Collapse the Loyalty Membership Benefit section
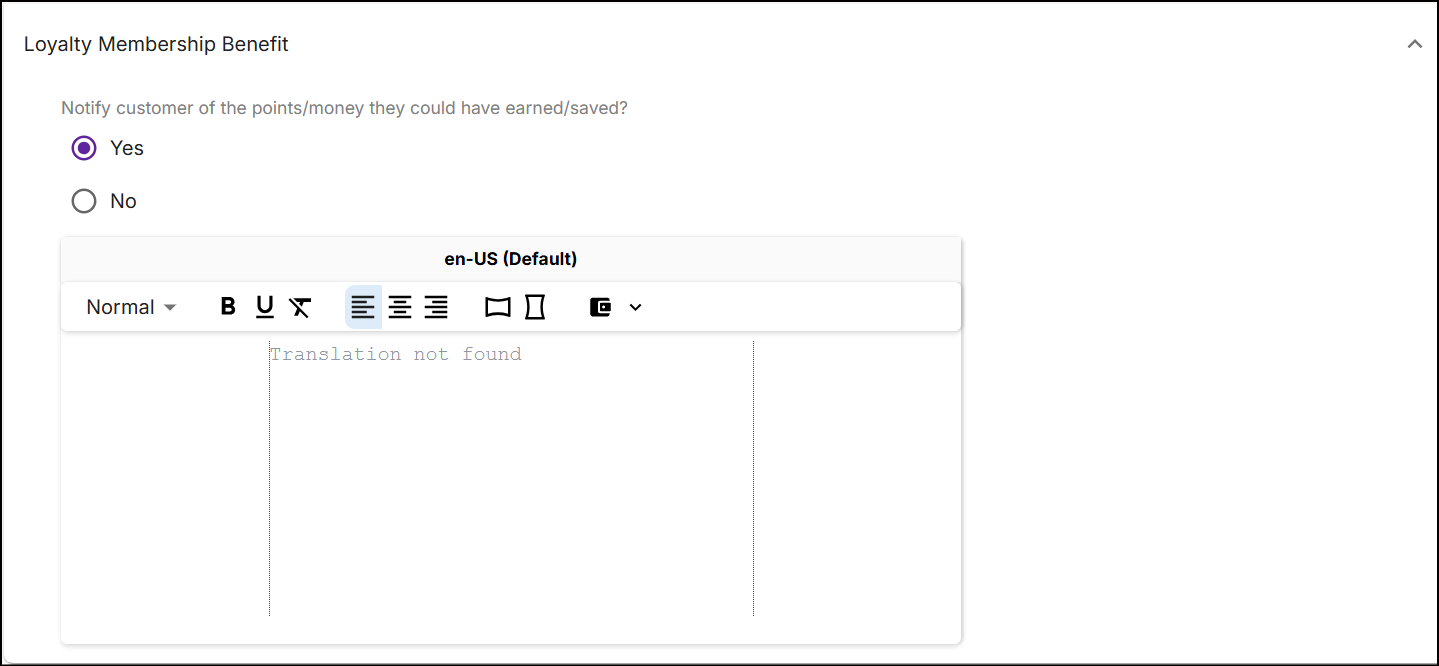This screenshot has height=666, width=1439. tap(1414, 44)
